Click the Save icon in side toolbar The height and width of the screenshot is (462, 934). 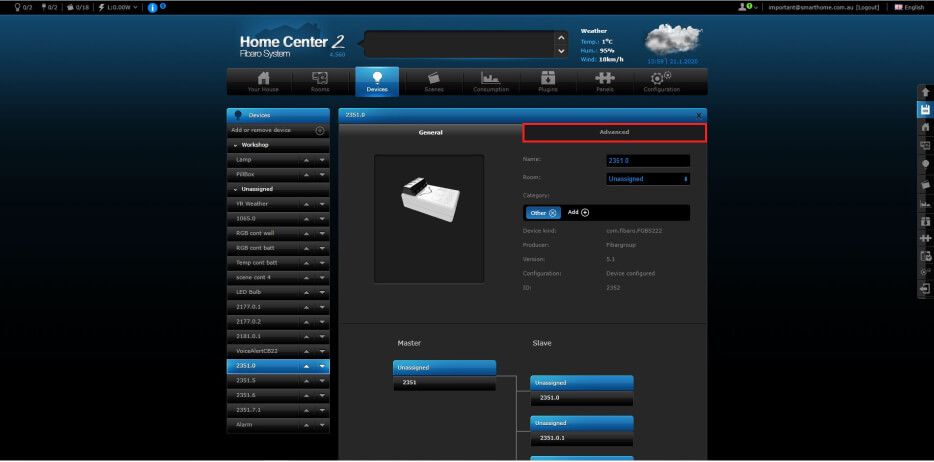click(925, 110)
